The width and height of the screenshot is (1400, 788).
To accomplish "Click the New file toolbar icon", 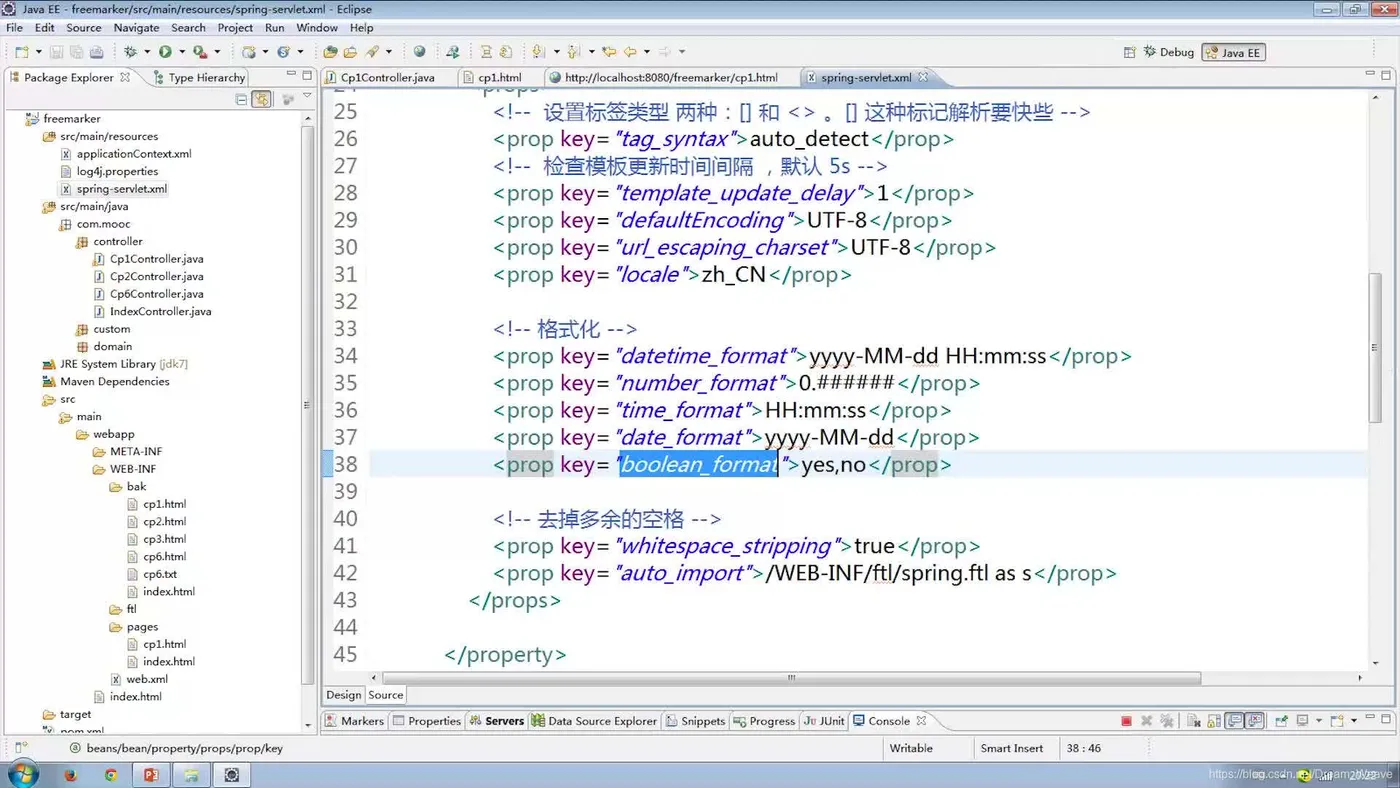I will [21, 52].
